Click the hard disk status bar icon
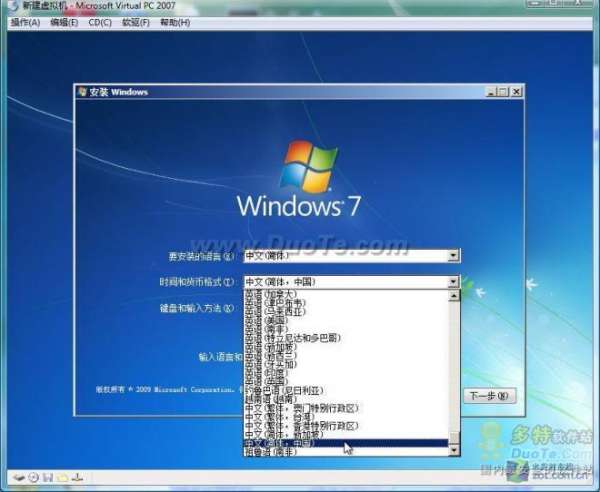The width and height of the screenshot is (600, 492). (19, 478)
